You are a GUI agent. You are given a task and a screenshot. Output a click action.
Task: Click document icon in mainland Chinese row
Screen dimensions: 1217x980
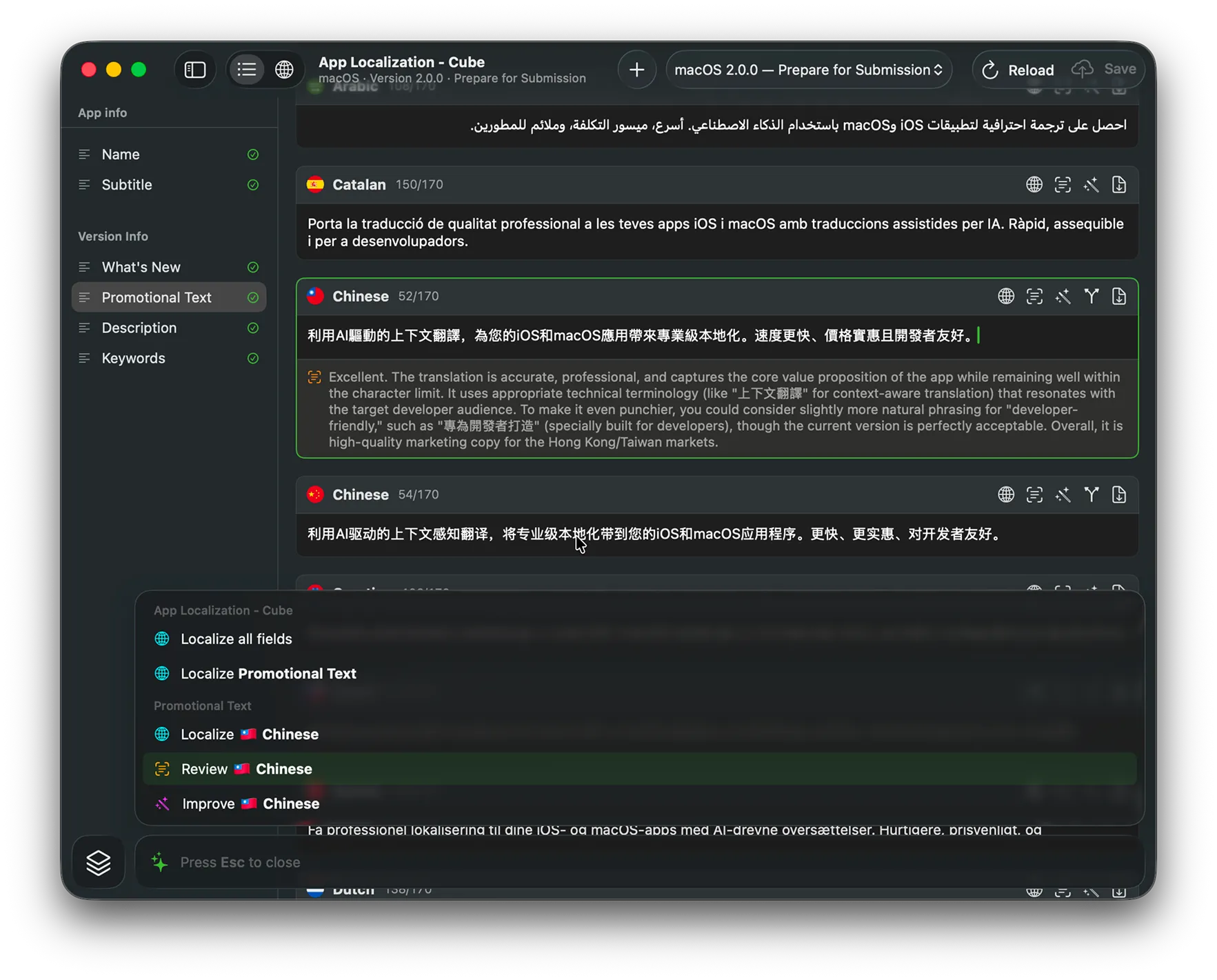(1118, 494)
